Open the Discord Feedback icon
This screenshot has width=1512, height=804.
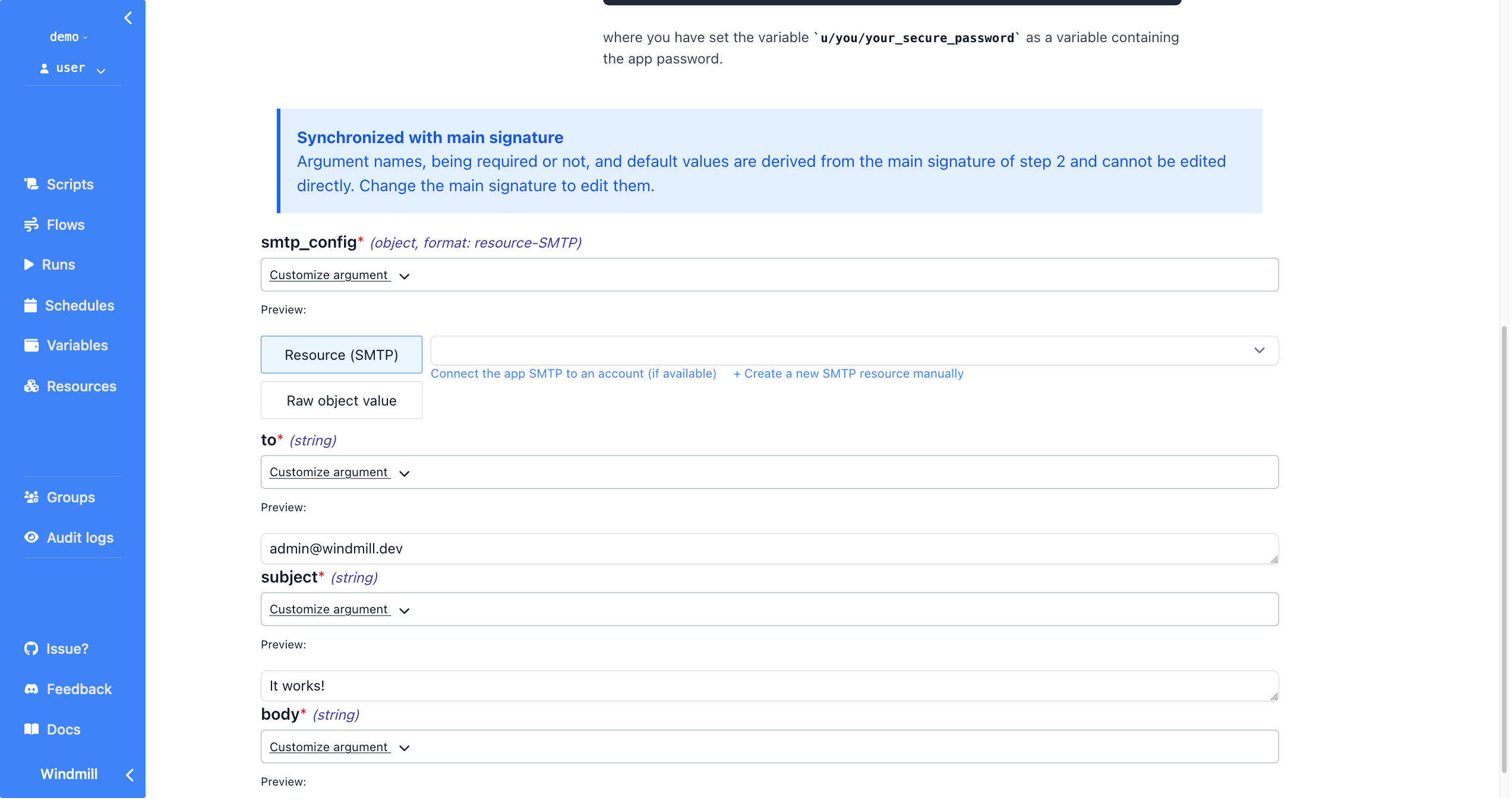tap(31, 689)
